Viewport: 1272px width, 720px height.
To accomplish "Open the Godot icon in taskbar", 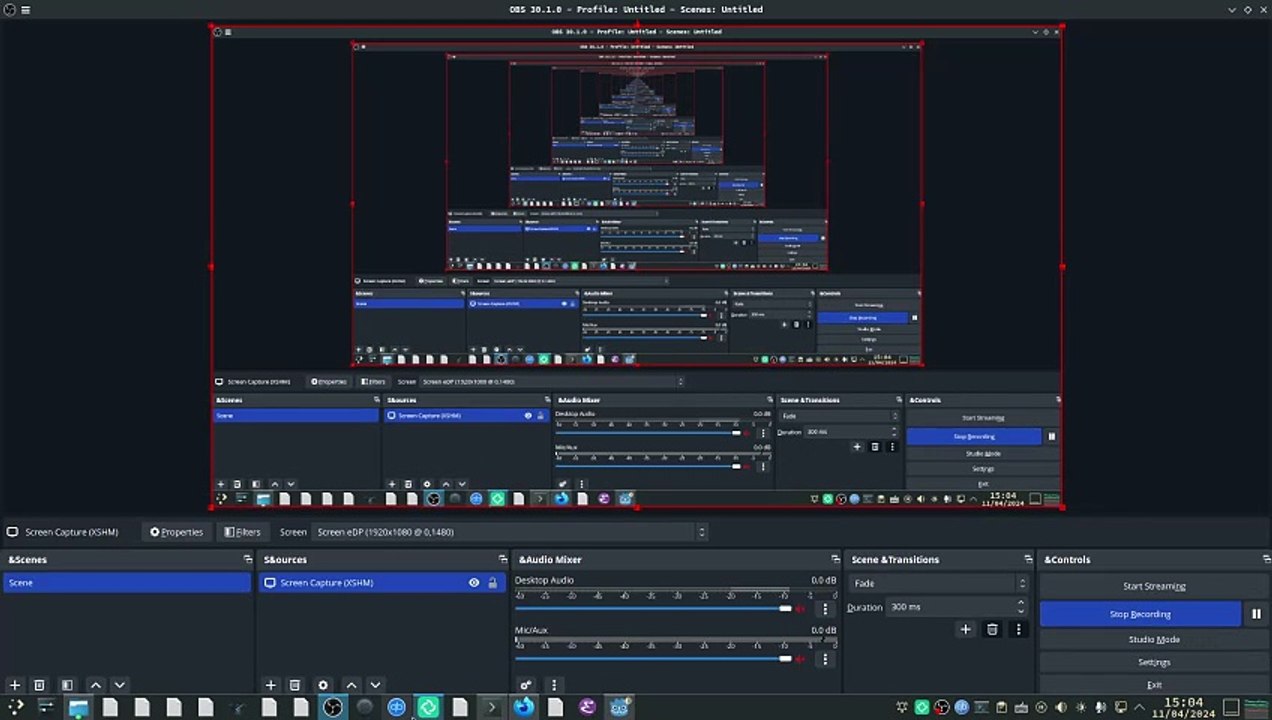I will click(x=620, y=707).
